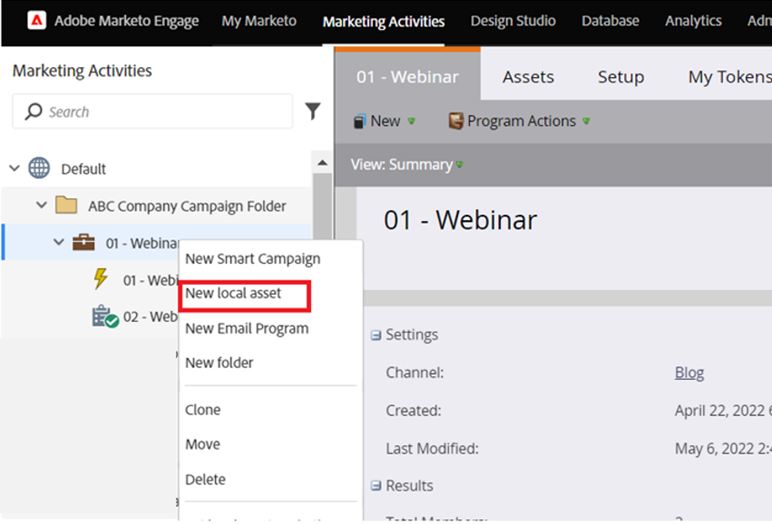
Task: Switch to the 01 - Webinar tab
Action: click(x=408, y=76)
